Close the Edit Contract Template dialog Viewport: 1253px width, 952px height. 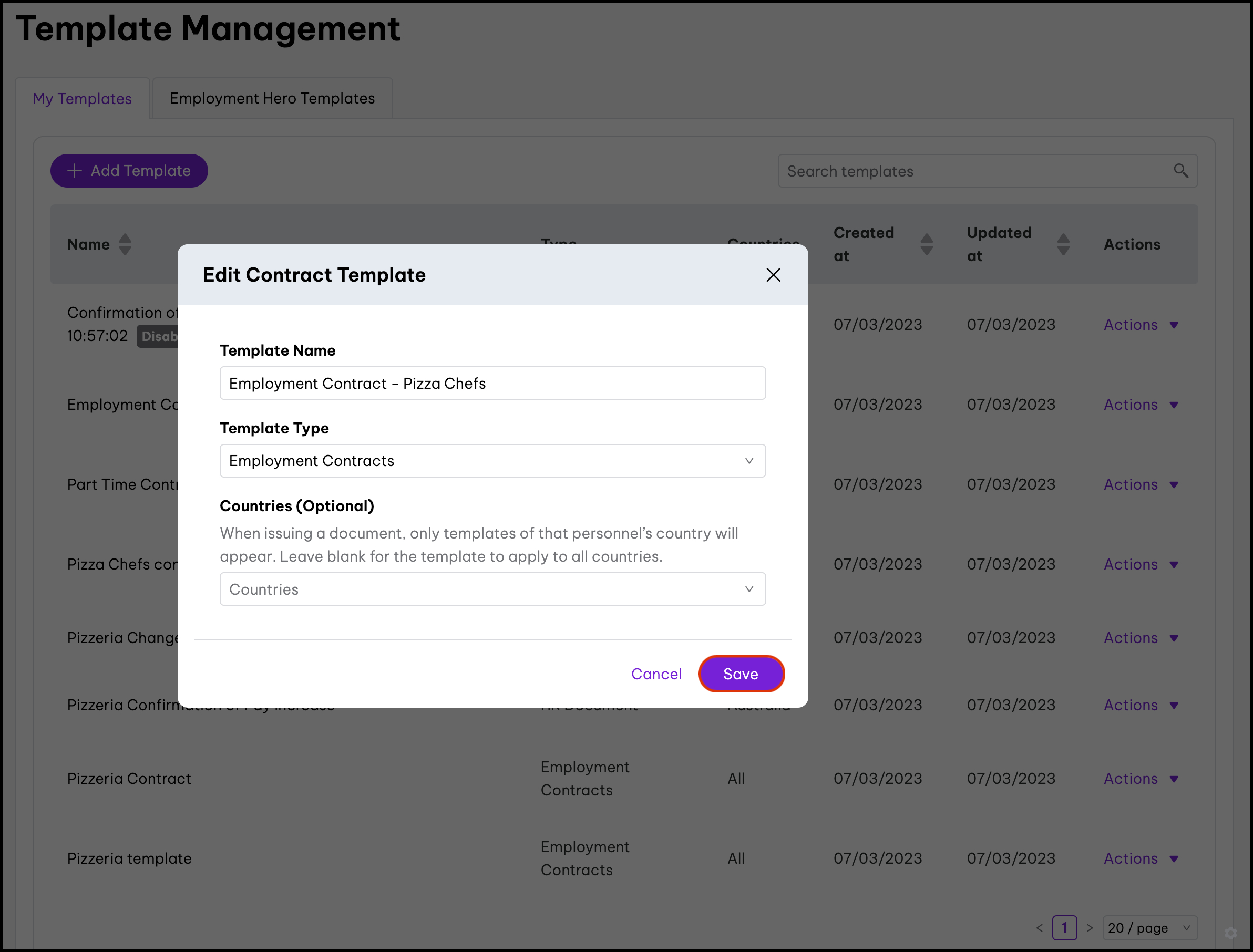click(x=773, y=275)
